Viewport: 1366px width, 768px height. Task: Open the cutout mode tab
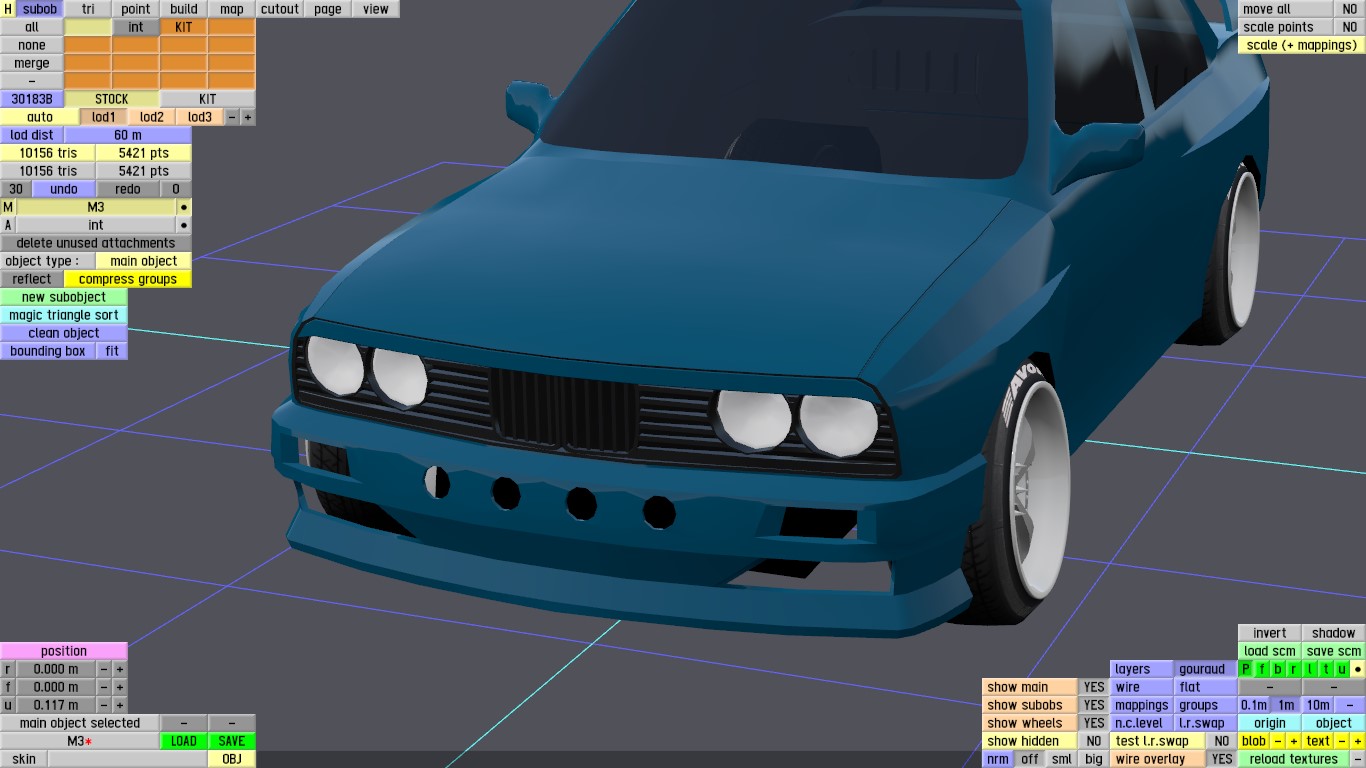[x=280, y=9]
